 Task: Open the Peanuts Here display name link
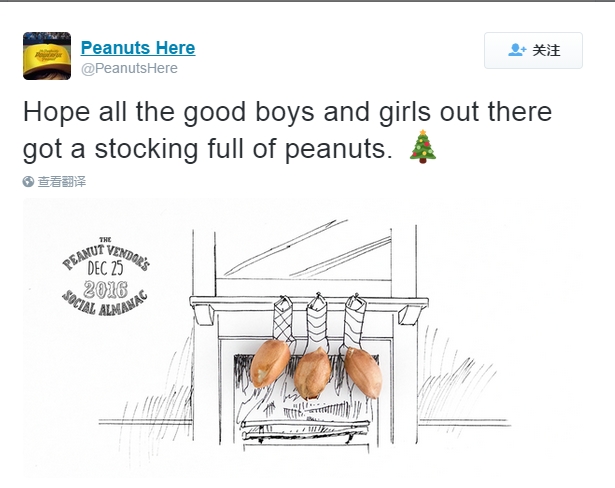point(138,48)
